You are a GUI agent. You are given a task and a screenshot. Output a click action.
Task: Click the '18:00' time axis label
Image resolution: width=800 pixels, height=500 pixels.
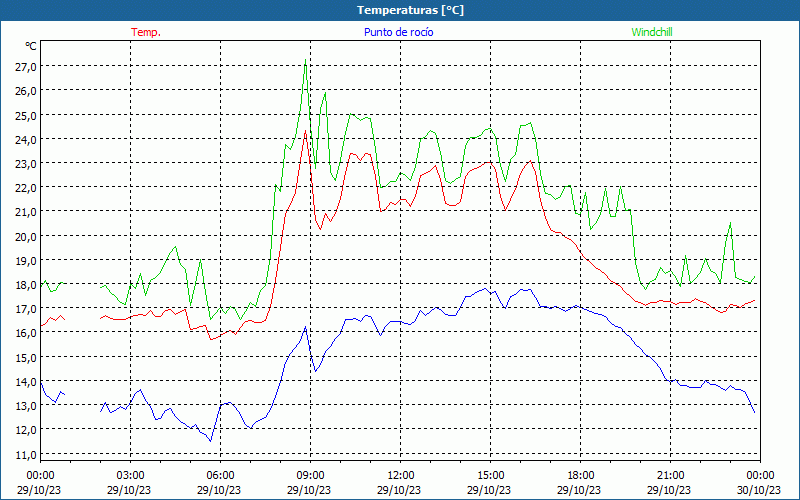point(581,476)
